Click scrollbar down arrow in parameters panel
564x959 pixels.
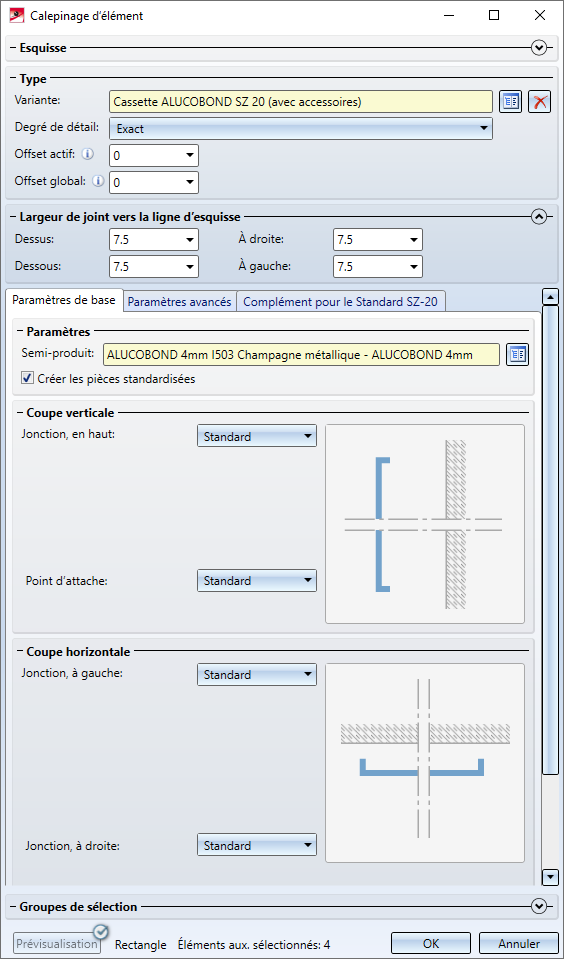[x=551, y=875]
